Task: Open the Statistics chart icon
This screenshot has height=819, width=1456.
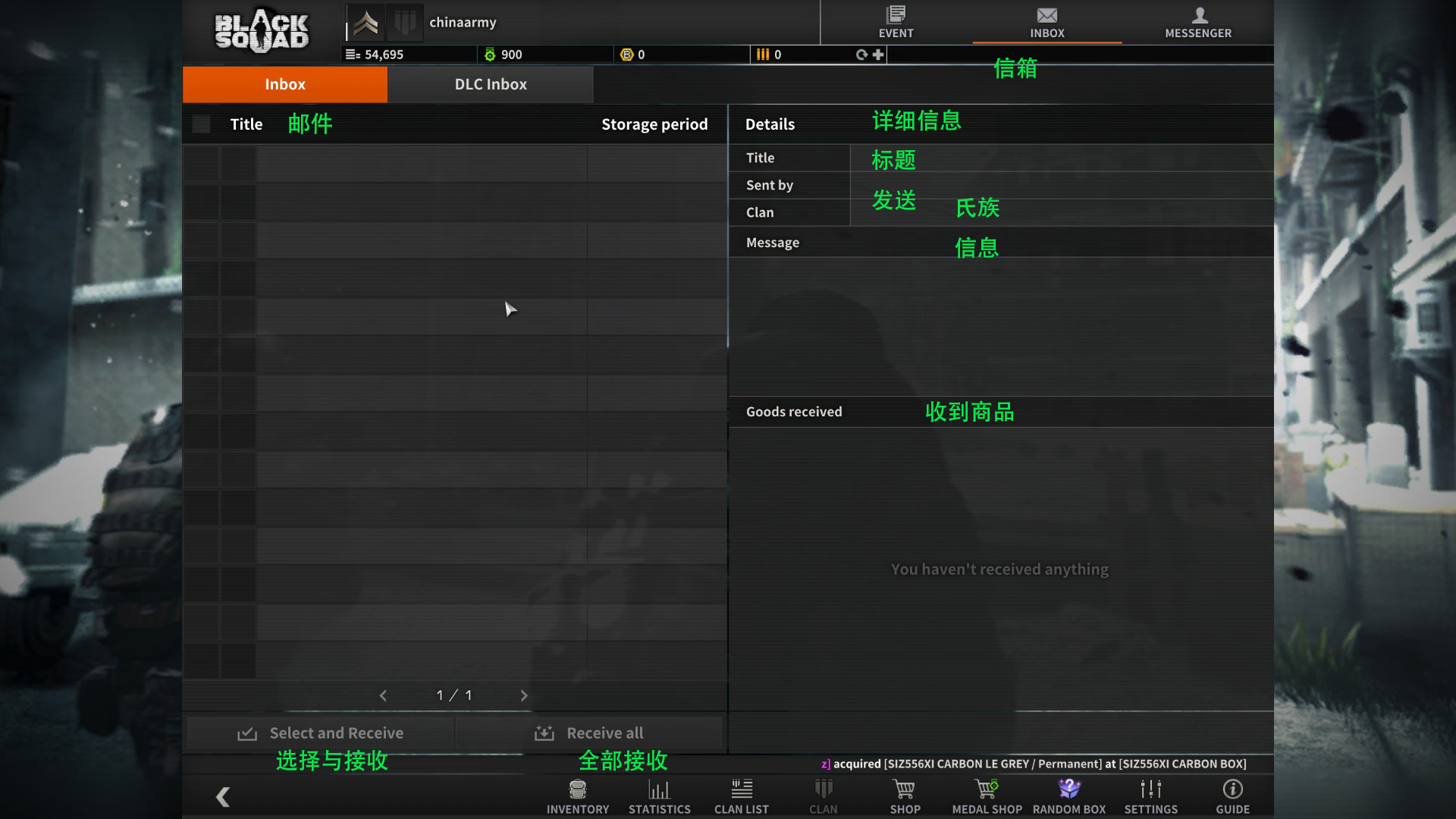Action: 659,789
